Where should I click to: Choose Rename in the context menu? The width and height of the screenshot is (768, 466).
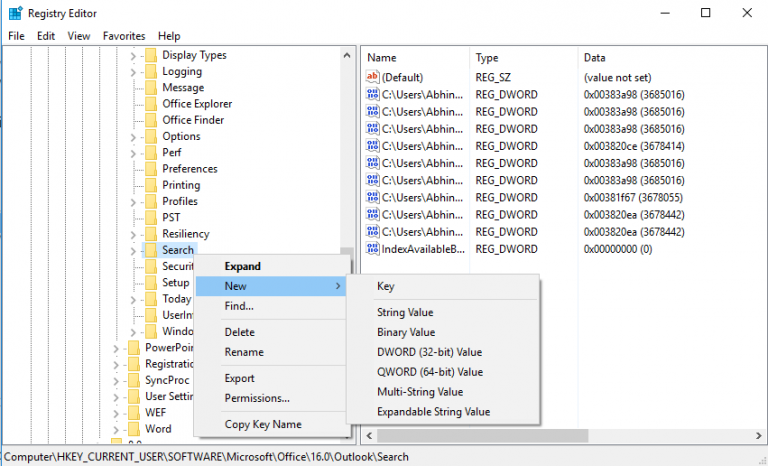click(271, 352)
